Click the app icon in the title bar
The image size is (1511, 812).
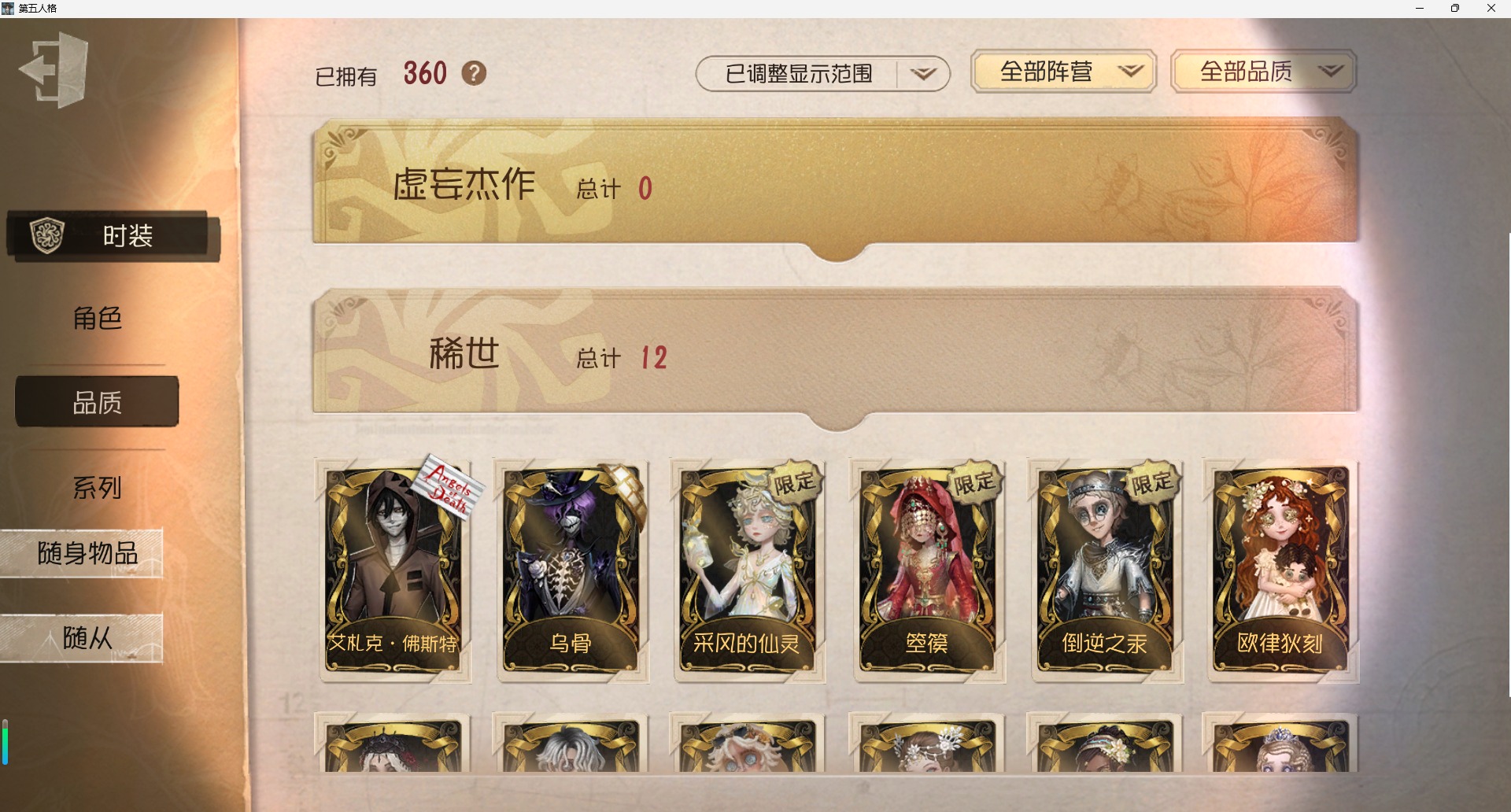pos(8,8)
